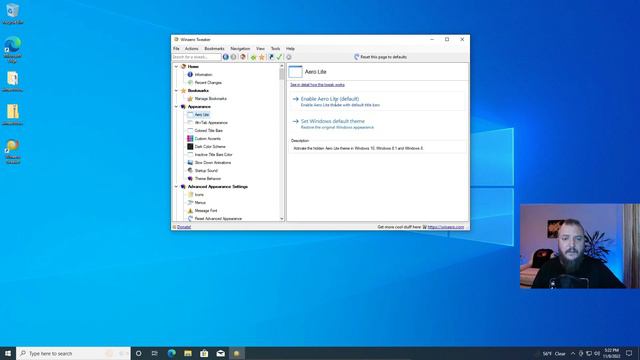The width and height of the screenshot is (640, 360).
Task: Open the Bookmarks menu
Action: pyautogui.click(x=214, y=49)
